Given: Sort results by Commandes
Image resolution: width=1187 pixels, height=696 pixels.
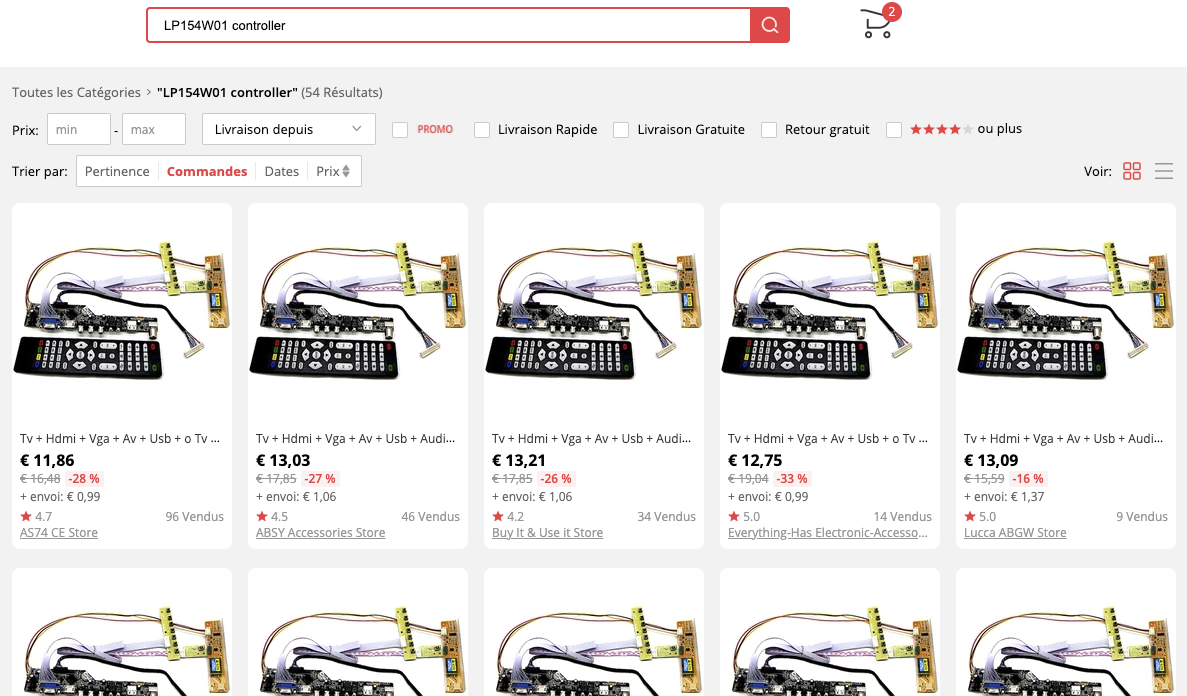Looking at the screenshot, I should pos(207,171).
